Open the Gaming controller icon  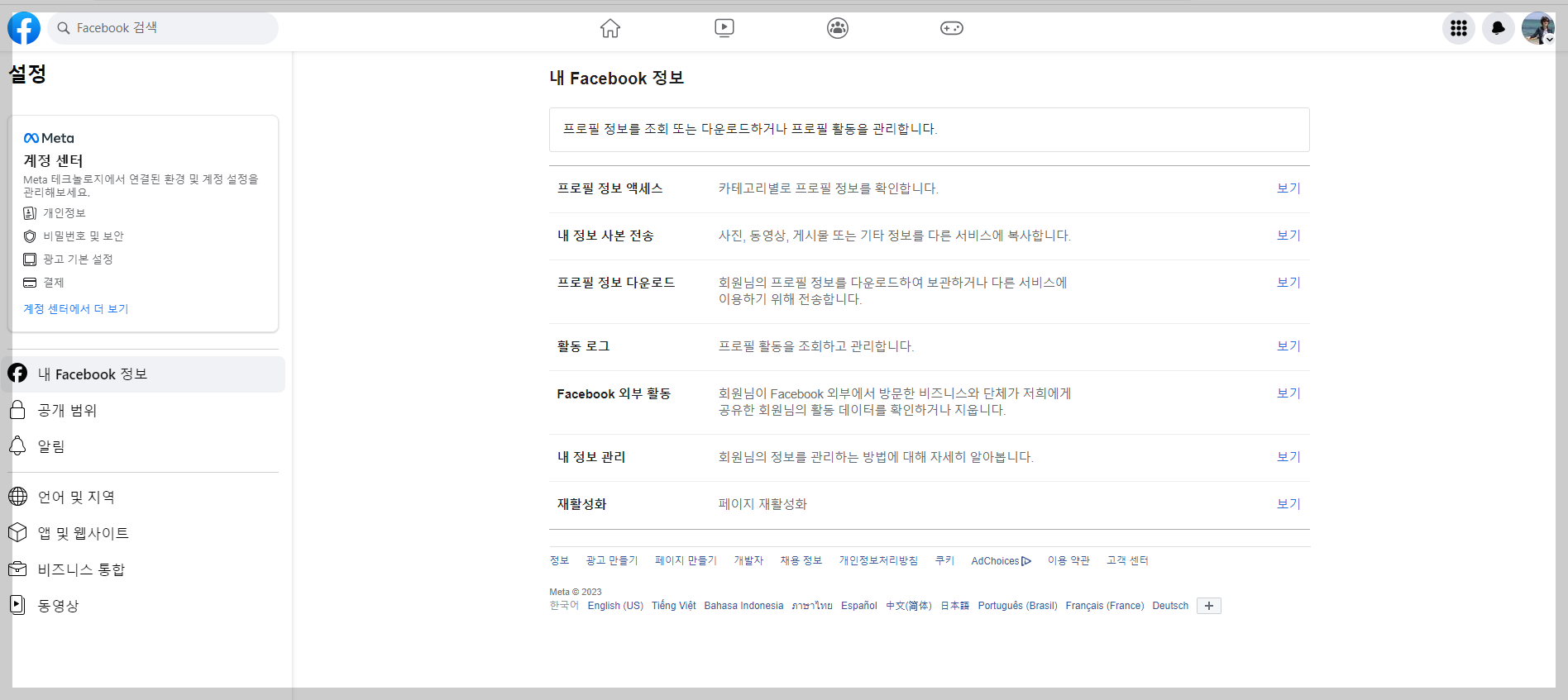click(952, 28)
